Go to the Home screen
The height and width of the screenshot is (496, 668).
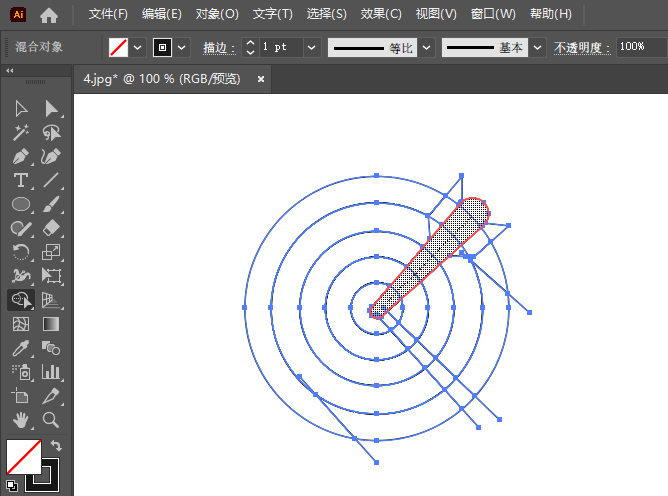coord(49,15)
